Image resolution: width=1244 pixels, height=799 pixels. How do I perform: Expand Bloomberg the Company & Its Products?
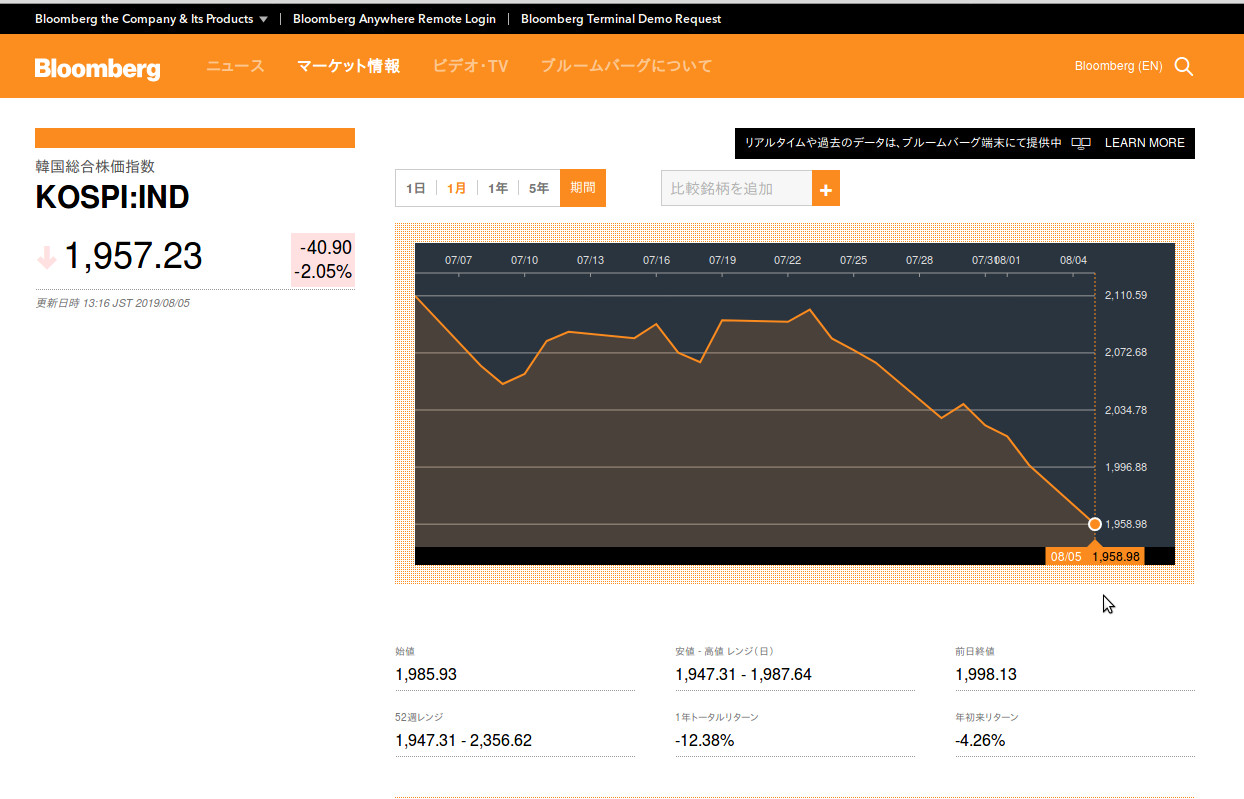click(151, 19)
